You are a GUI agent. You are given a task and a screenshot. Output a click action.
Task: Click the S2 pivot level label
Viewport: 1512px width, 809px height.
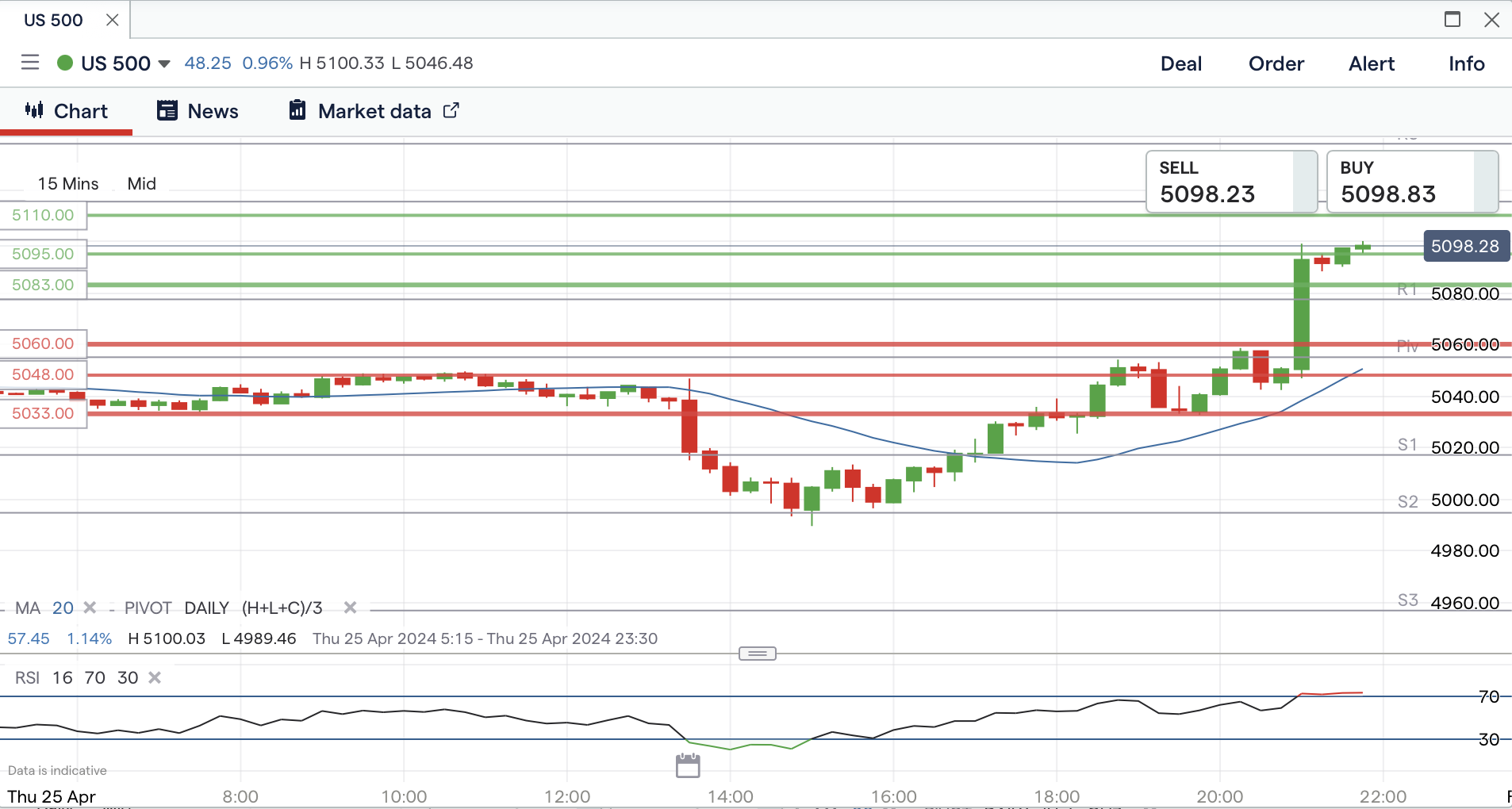pyautogui.click(x=1407, y=501)
